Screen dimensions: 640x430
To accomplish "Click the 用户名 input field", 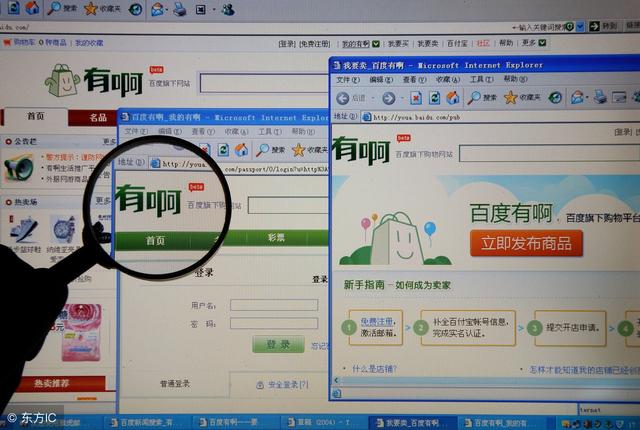I will (x=274, y=305).
